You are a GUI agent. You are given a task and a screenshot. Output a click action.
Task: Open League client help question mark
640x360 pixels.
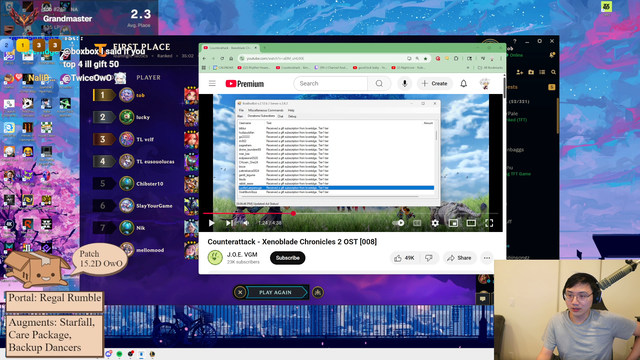coord(515,41)
